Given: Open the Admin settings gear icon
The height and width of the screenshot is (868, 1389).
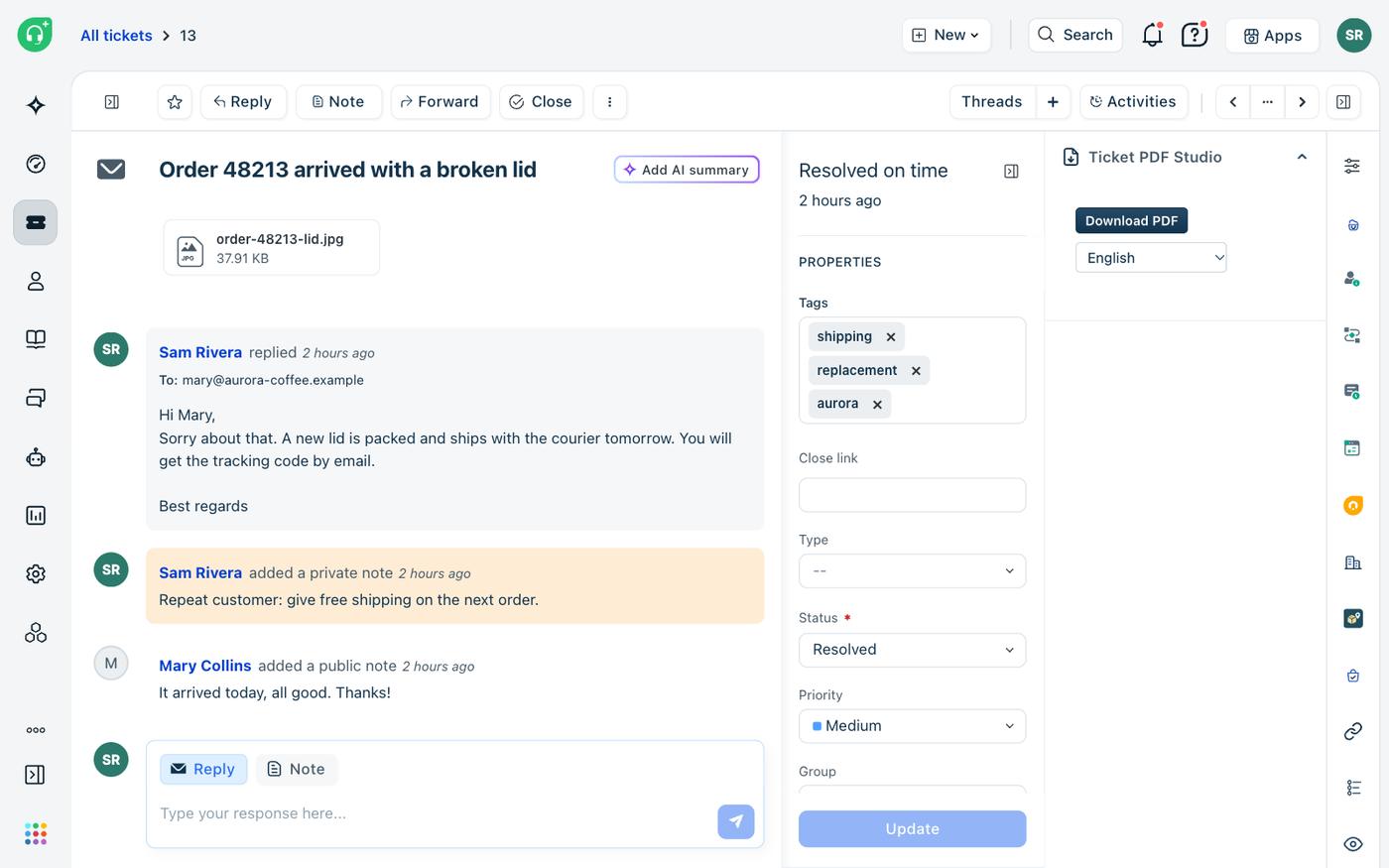Looking at the screenshot, I should 36,573.
